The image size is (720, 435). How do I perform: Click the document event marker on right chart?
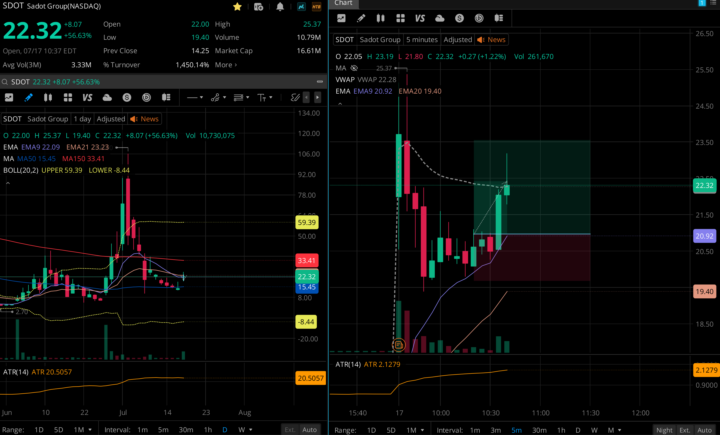[399, 345]
